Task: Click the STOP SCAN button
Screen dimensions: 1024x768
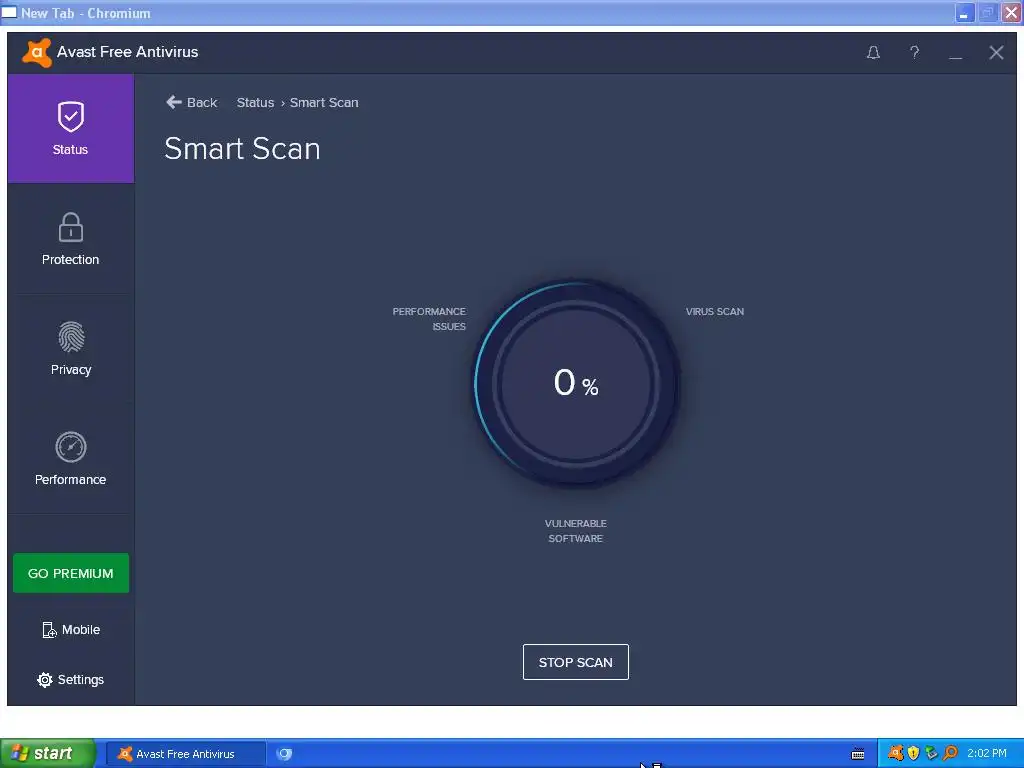Action: tap(575, 662)
